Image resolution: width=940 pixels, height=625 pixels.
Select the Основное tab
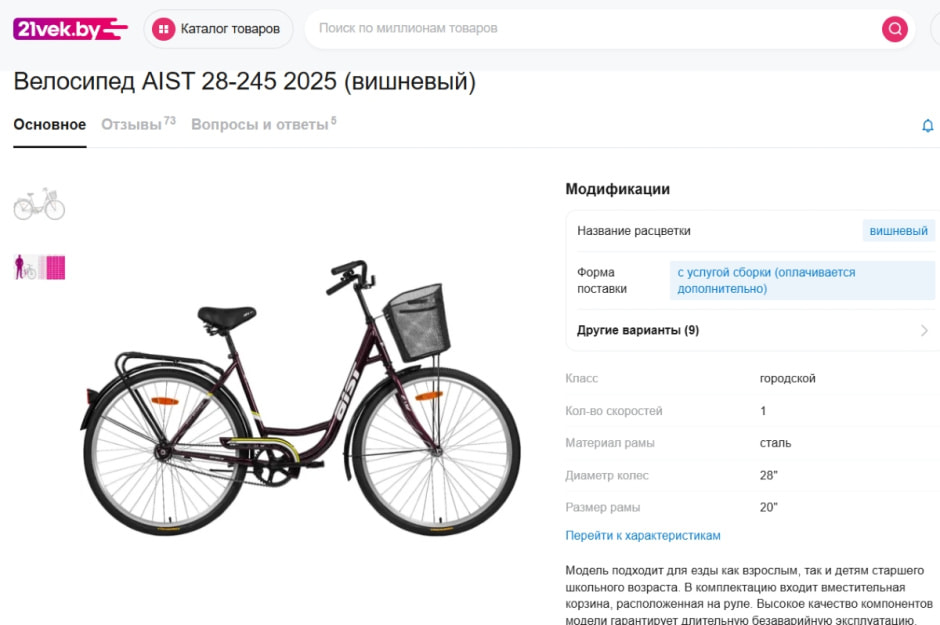click(48, 124)
